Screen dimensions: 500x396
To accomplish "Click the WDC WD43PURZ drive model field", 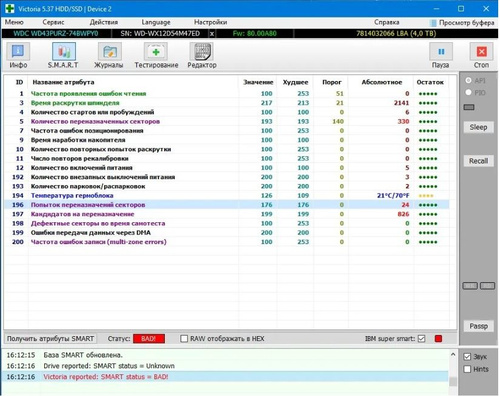I will pyautogui.click(x=56, y=34).
